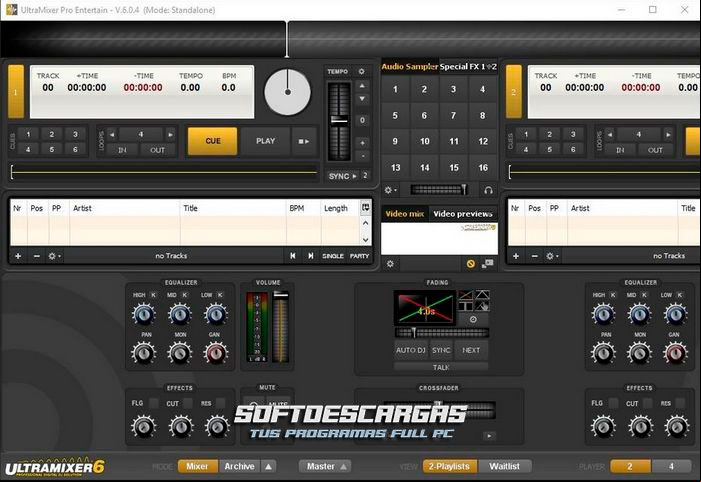This screenshot has width=701, height=482.
Task: Toggle CUT effect on left deck
Action: pyautogui.click(x=188, y=403)
